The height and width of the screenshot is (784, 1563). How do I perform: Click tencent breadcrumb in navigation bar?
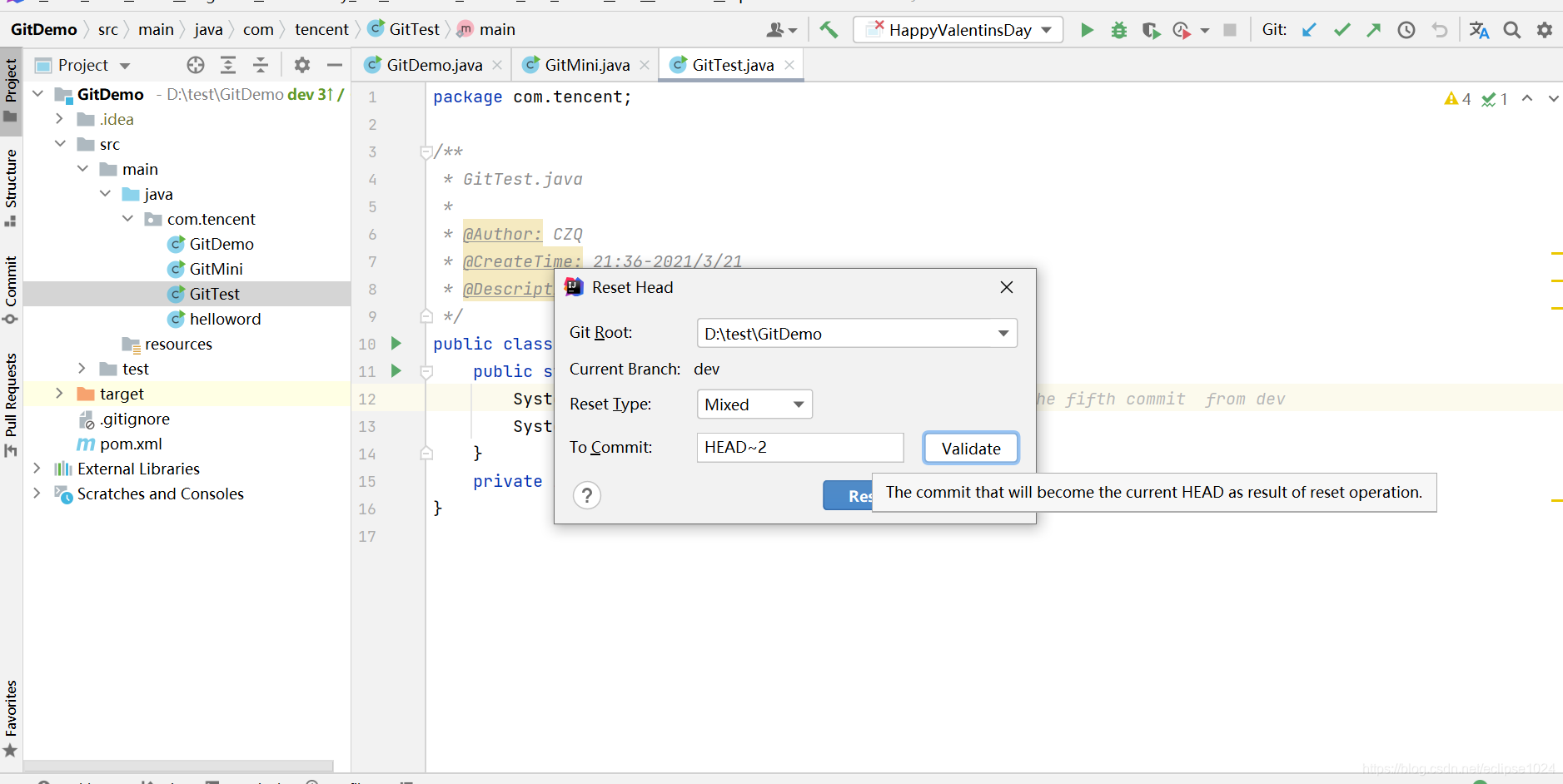pos(321,29)
